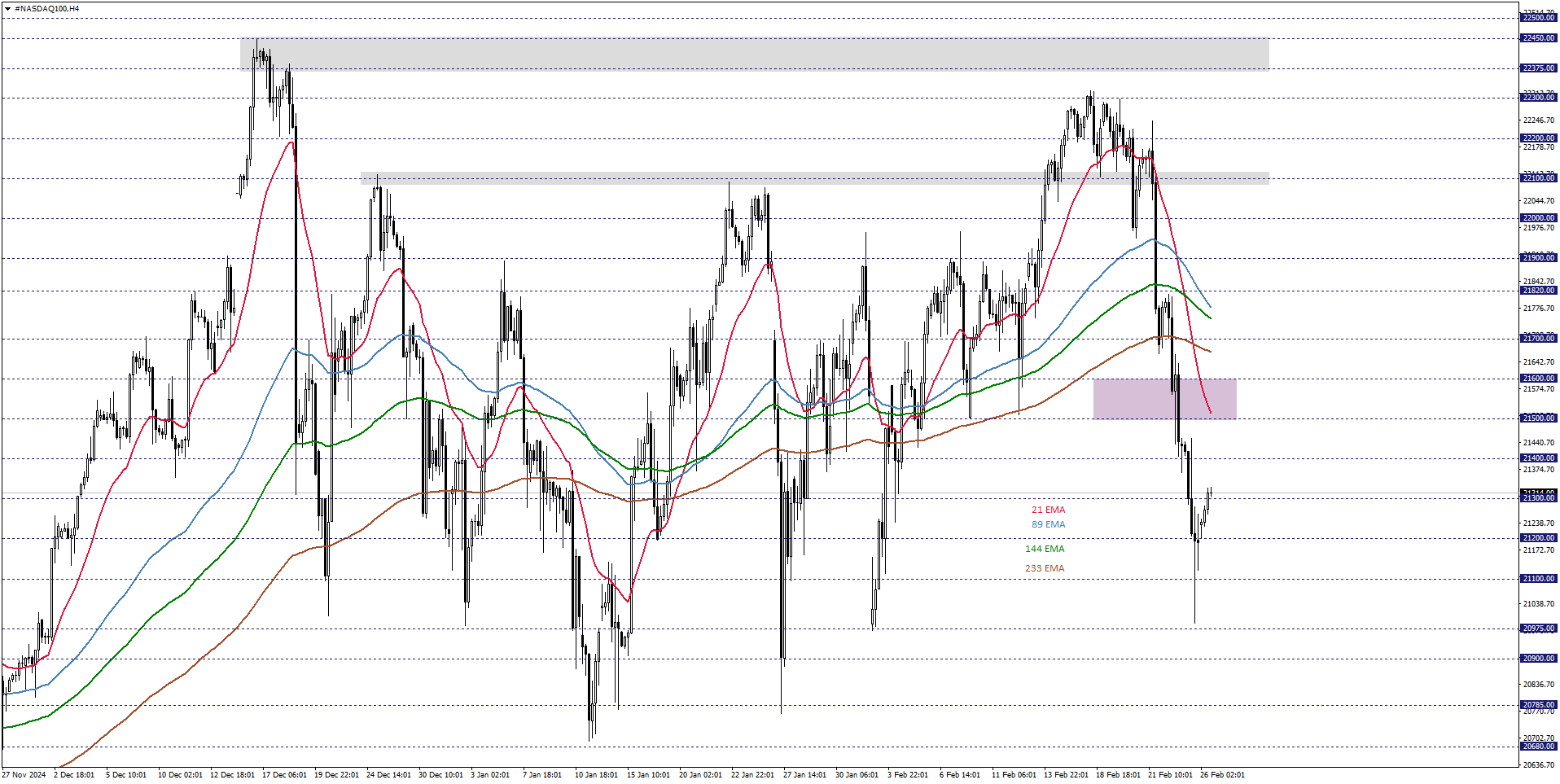The width and height of the screenshot is (1560, 784).
Task: Click the 5 Dec 10:01 time label
Action: (x=126, y=775)
